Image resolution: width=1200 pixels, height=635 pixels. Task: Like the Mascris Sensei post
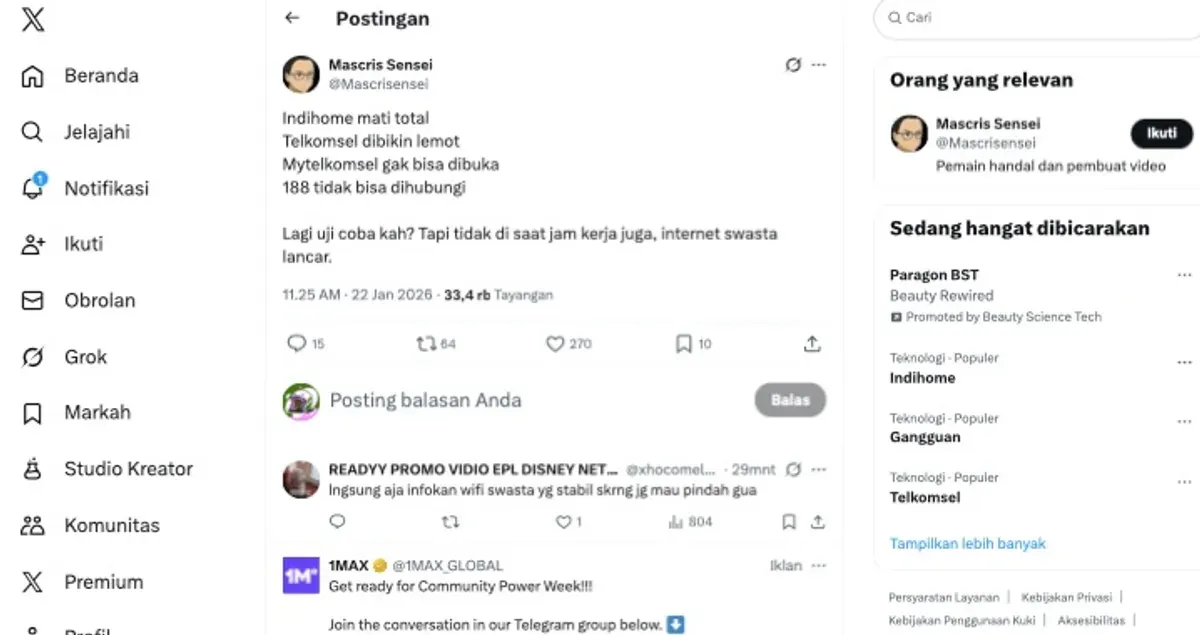coord(568,344)
